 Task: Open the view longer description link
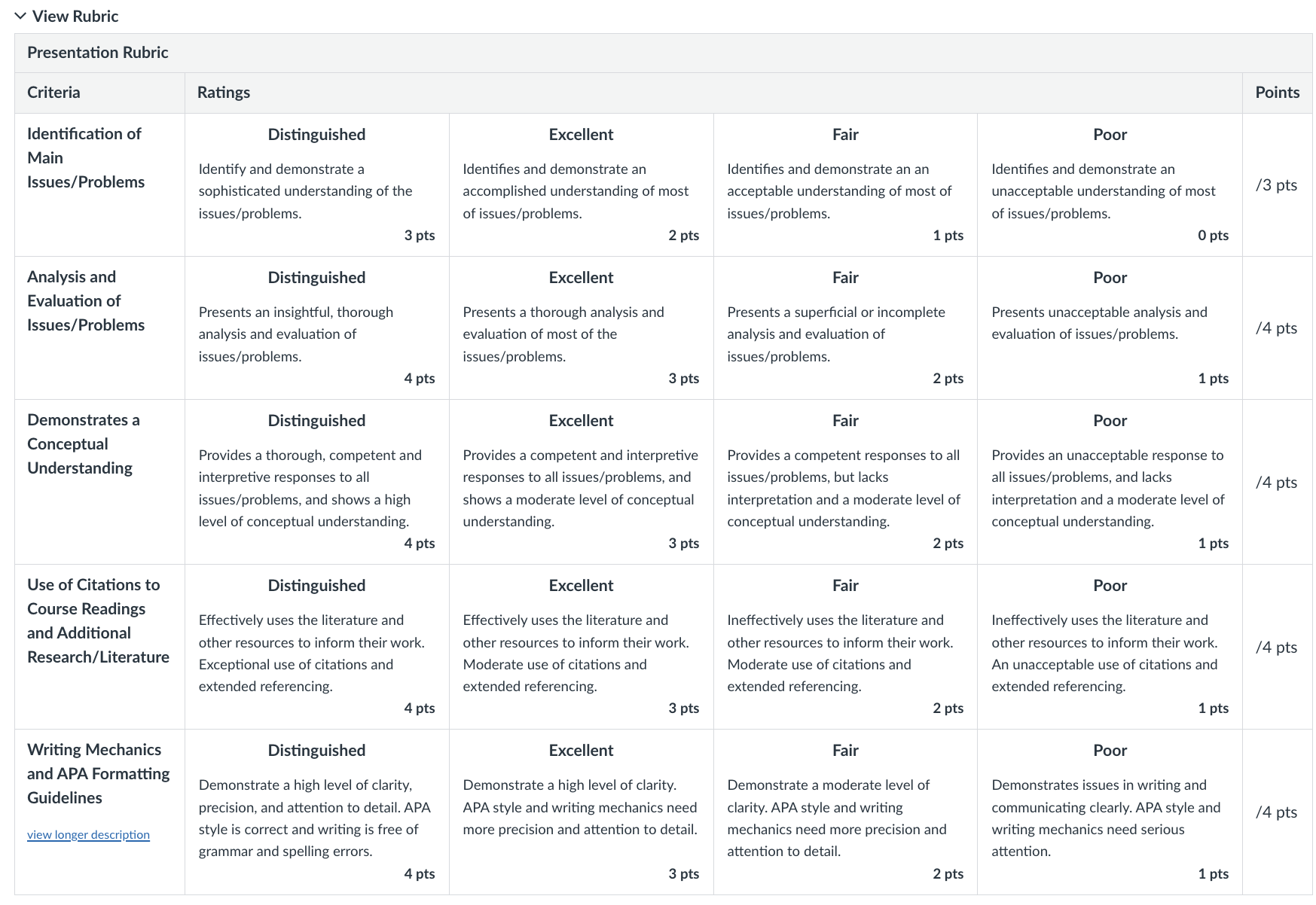tap(88, 834)
